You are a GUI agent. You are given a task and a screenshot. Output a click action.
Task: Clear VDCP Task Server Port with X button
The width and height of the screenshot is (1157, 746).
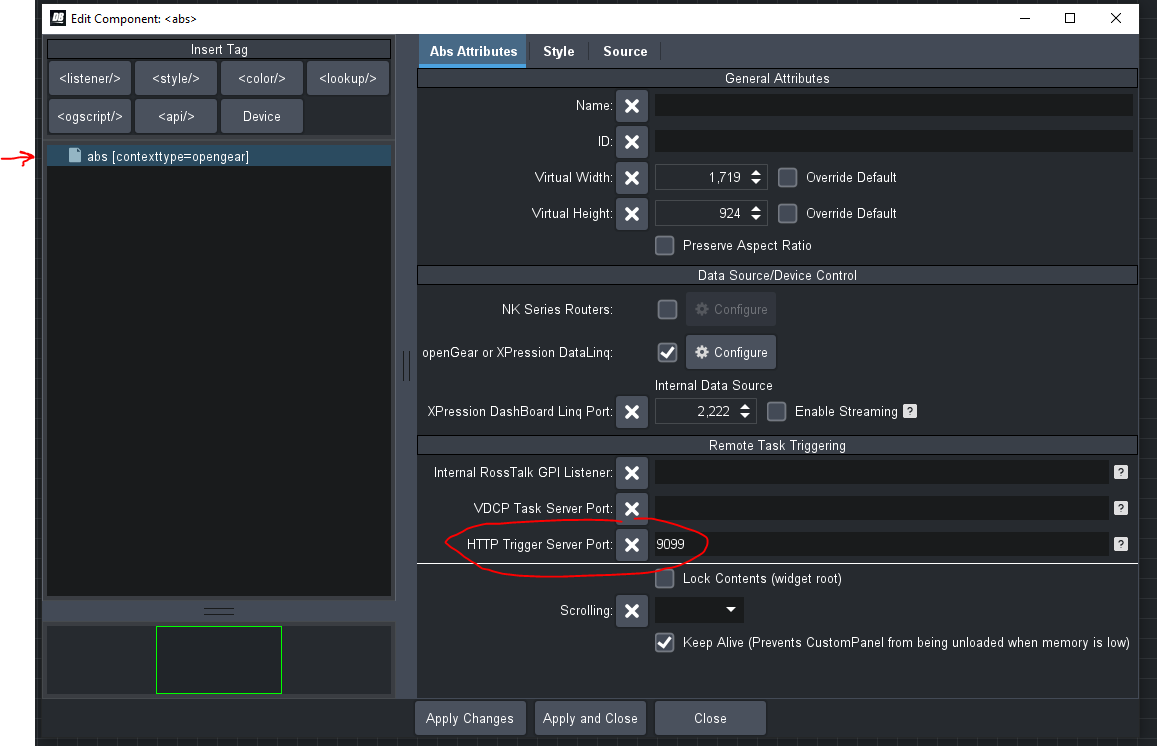click(632, 508)
